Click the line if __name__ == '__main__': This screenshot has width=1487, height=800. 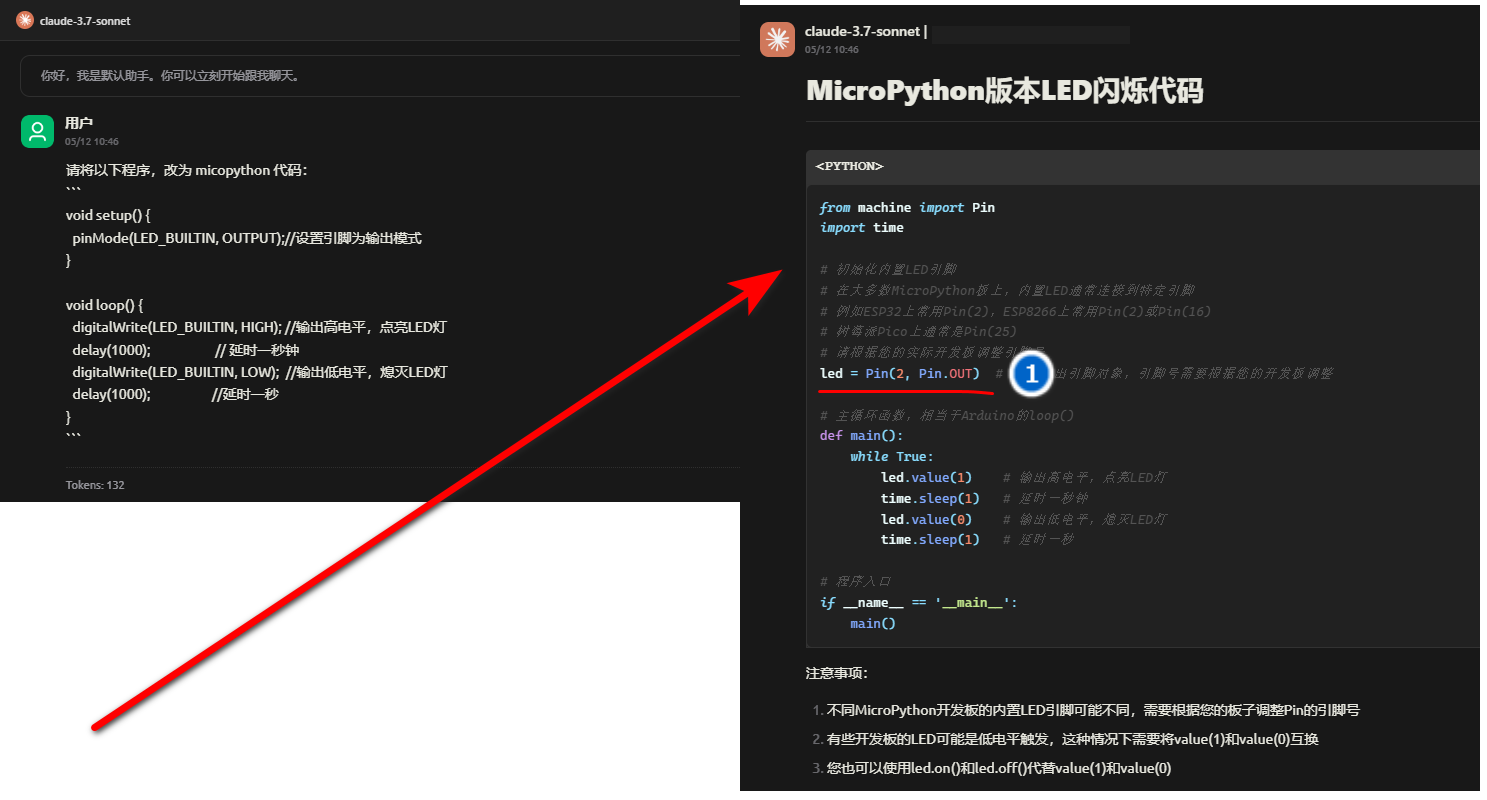918,602
